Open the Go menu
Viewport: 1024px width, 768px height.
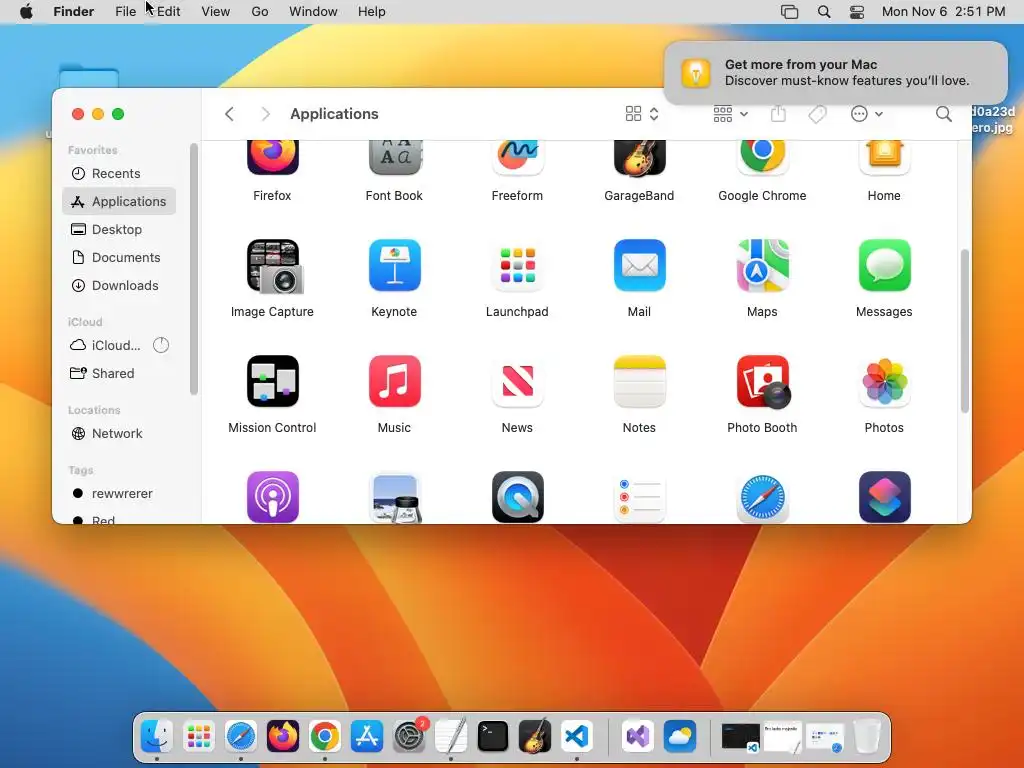260,12
